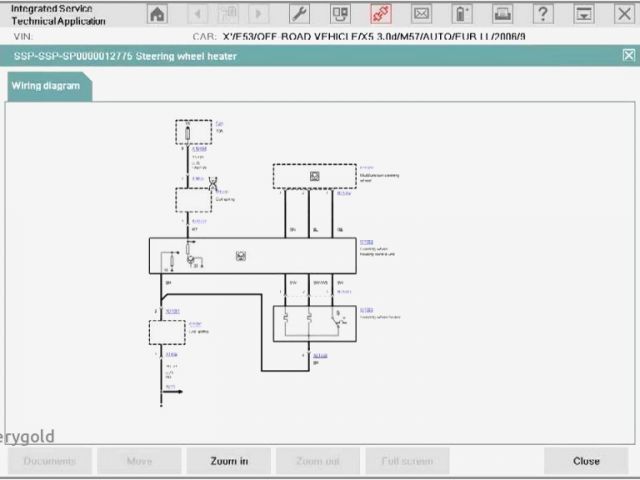
Task: Open the envelope messages icon
Action: pos(421,14)
